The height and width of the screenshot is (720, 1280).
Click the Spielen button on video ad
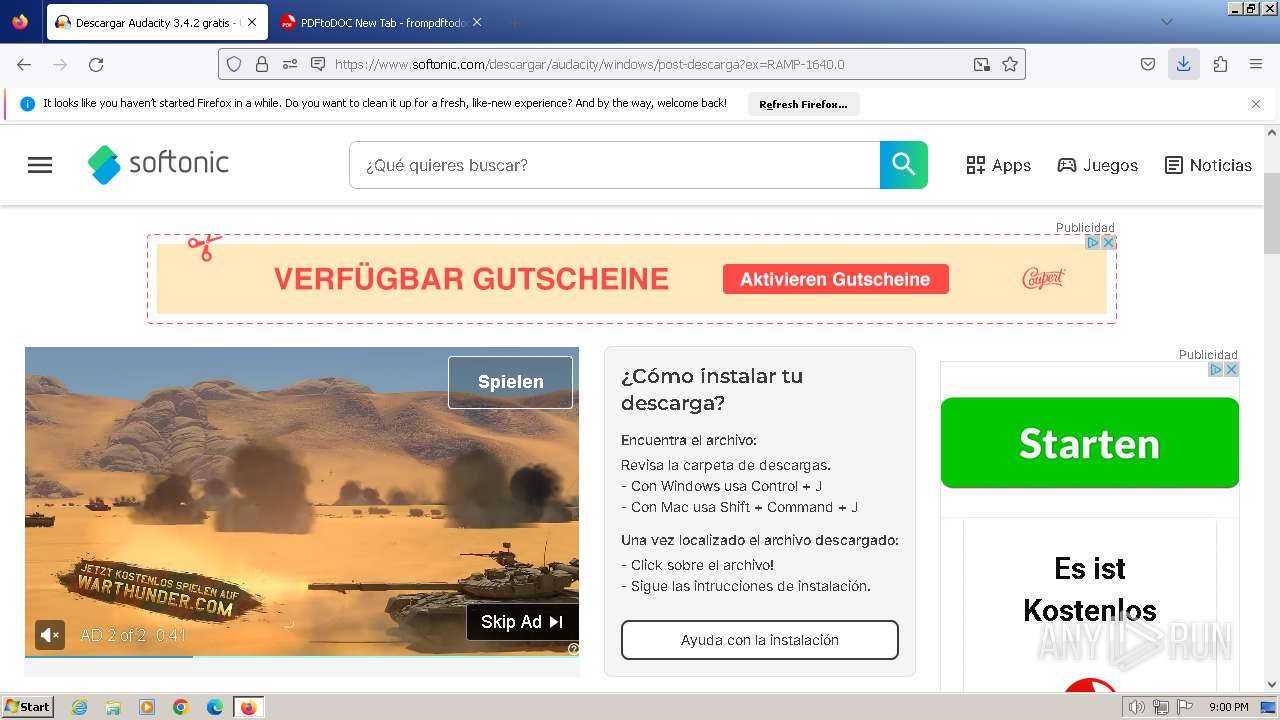click(510, 382)
